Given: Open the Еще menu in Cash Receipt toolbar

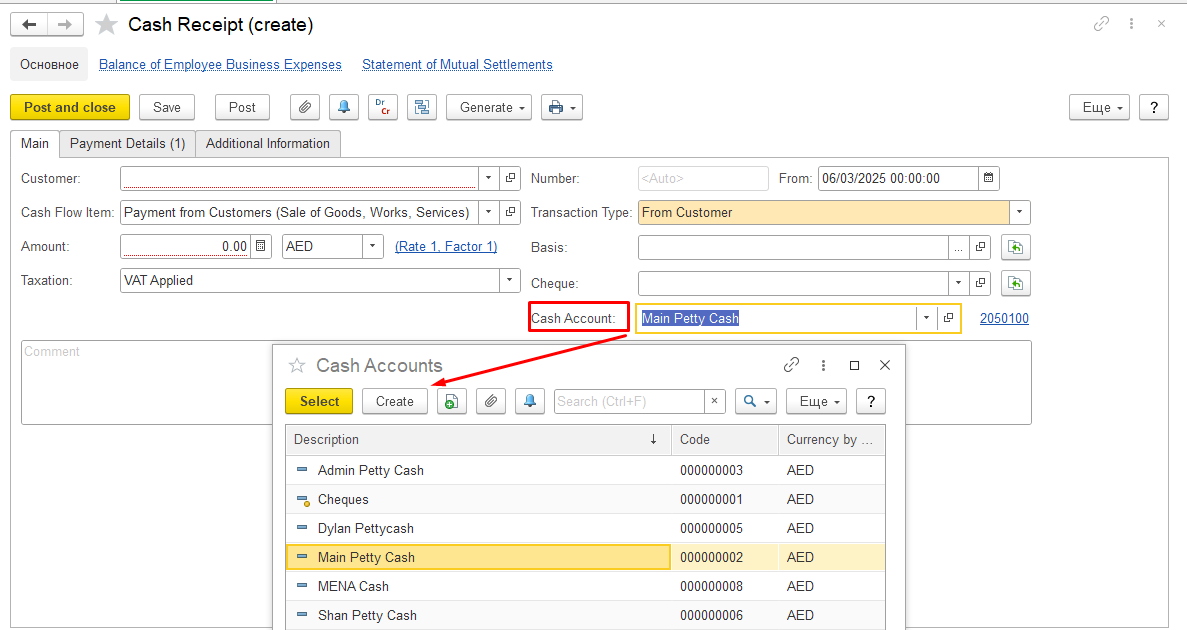Looking at the screenshot, I should tap(1099, 108).
